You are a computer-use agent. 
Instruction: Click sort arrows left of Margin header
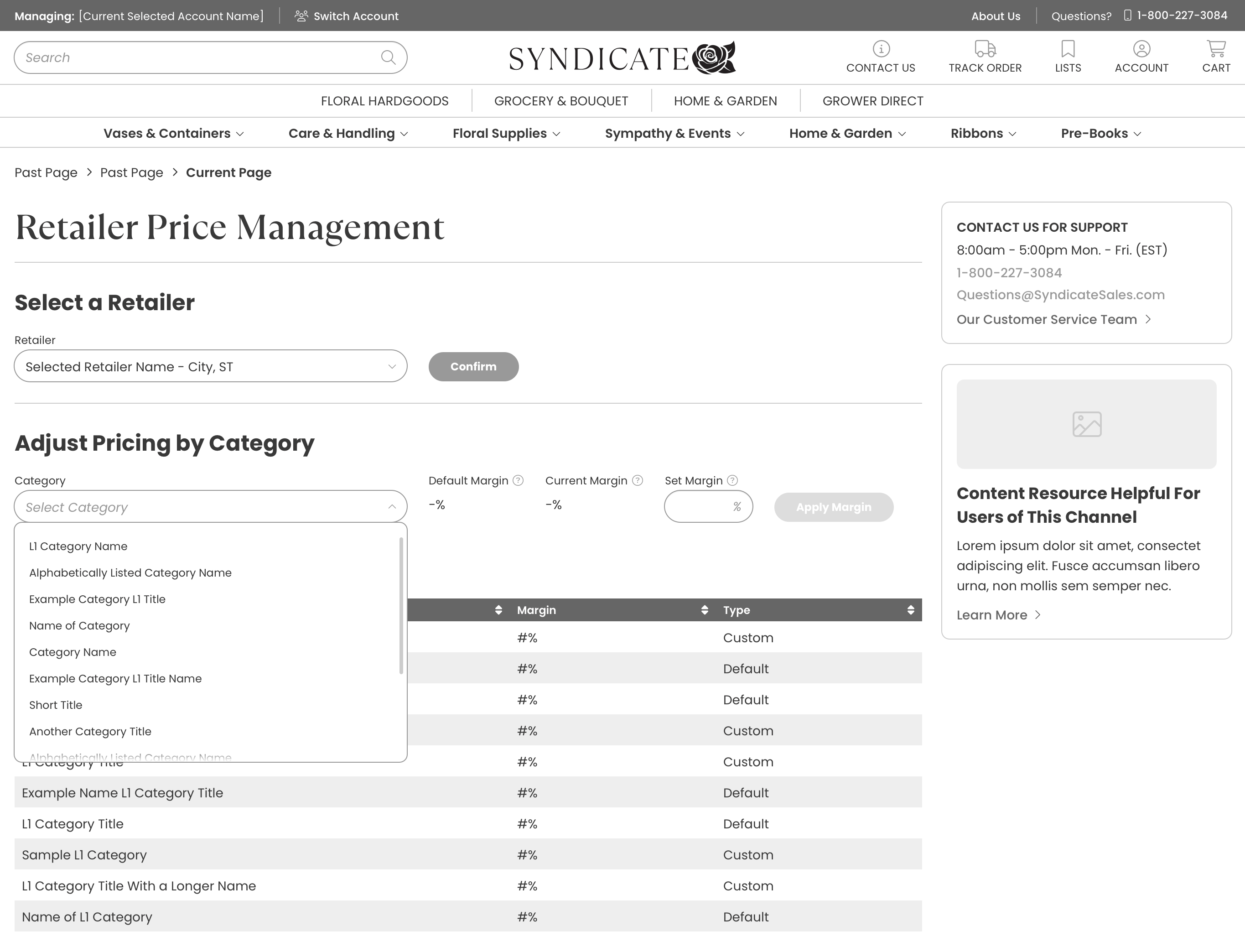(498, 610)
